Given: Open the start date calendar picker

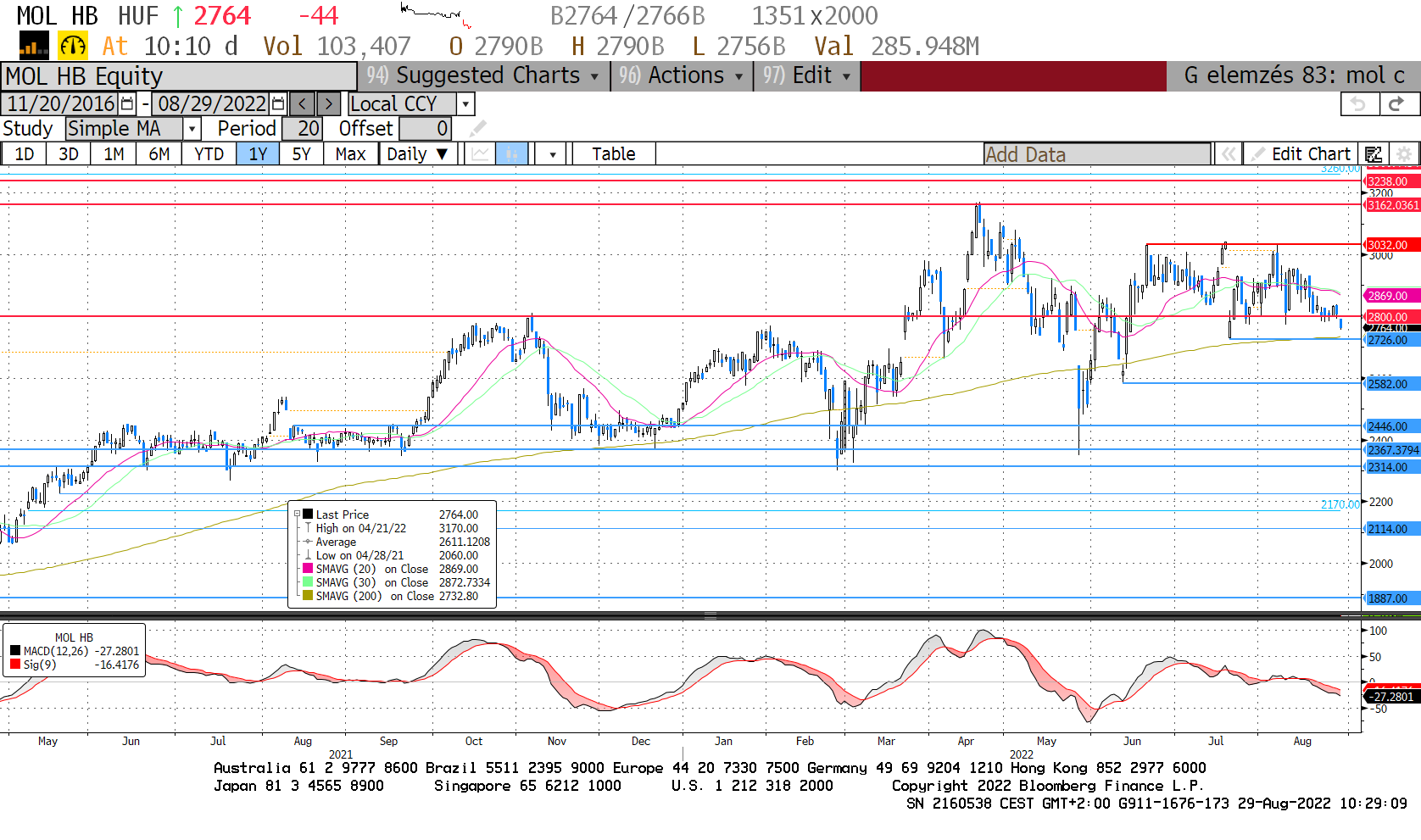Looking at the screenshot, I should click(x=127, y=103).
